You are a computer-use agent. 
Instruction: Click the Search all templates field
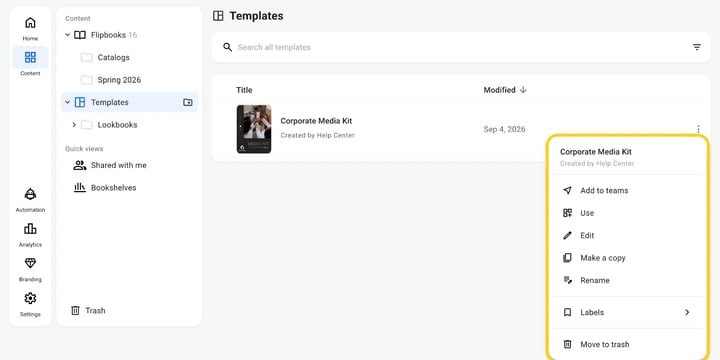tap(461, 47)
